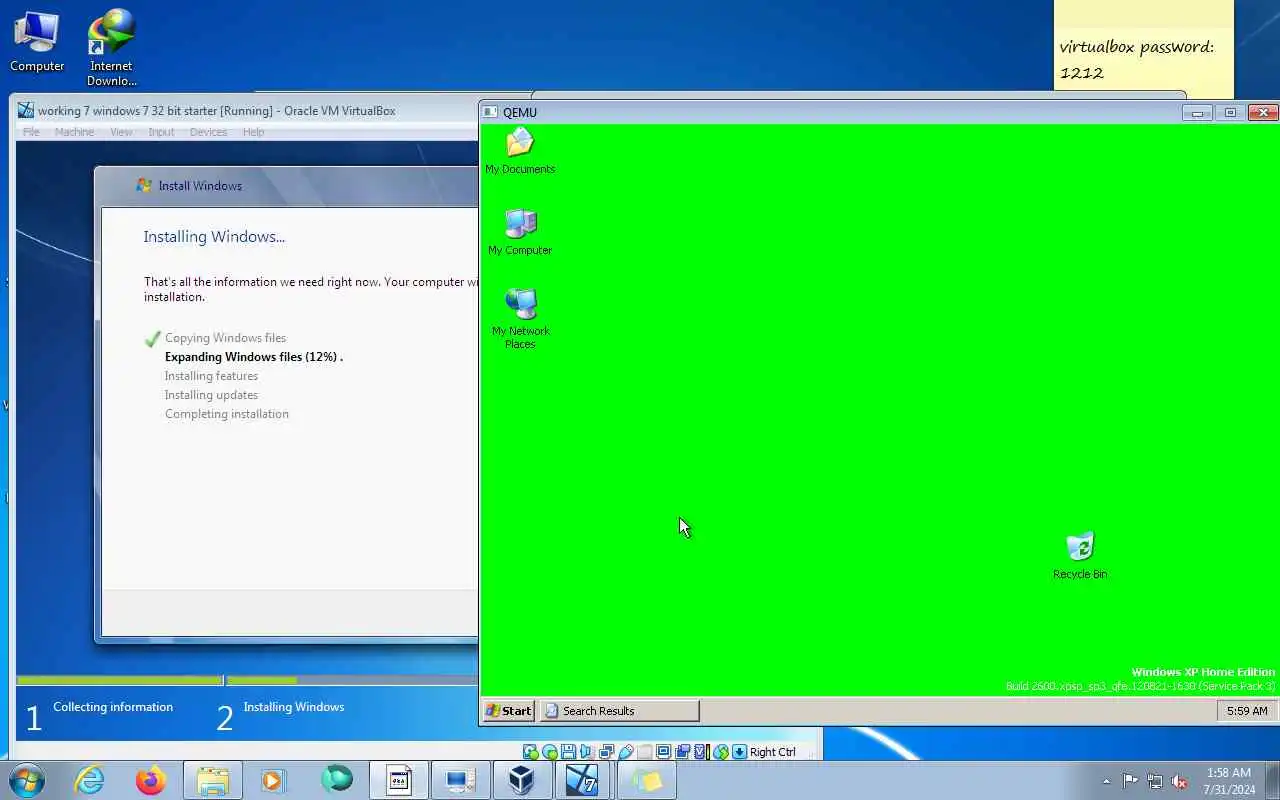The width and height of the screenshot is (1280, 800).
Task: Click the XP Start button in QEMU
Action: (x=508, y=711)
